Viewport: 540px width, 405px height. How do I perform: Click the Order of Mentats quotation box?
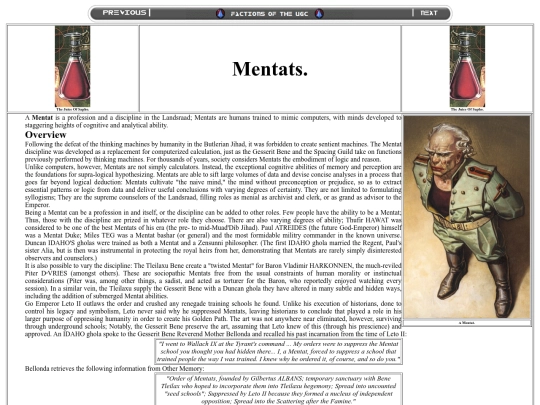point(279,390)
